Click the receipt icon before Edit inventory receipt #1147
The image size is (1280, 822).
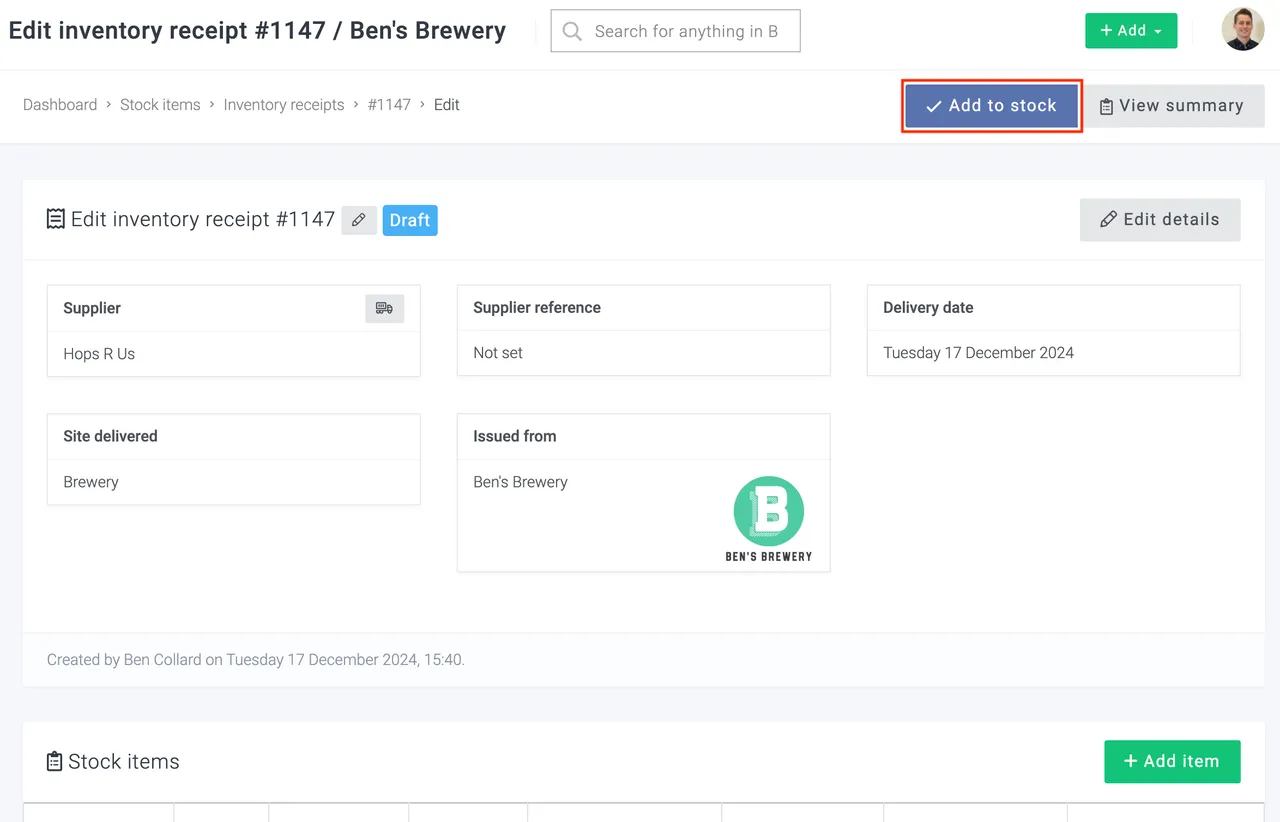[x=55, y=219]
